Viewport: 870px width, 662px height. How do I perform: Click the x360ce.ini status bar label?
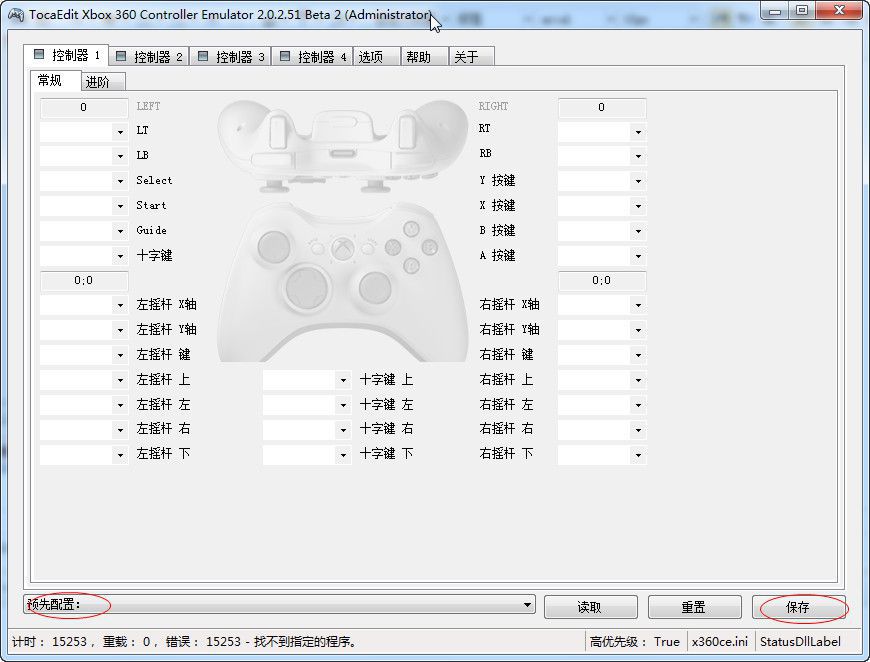720,642
